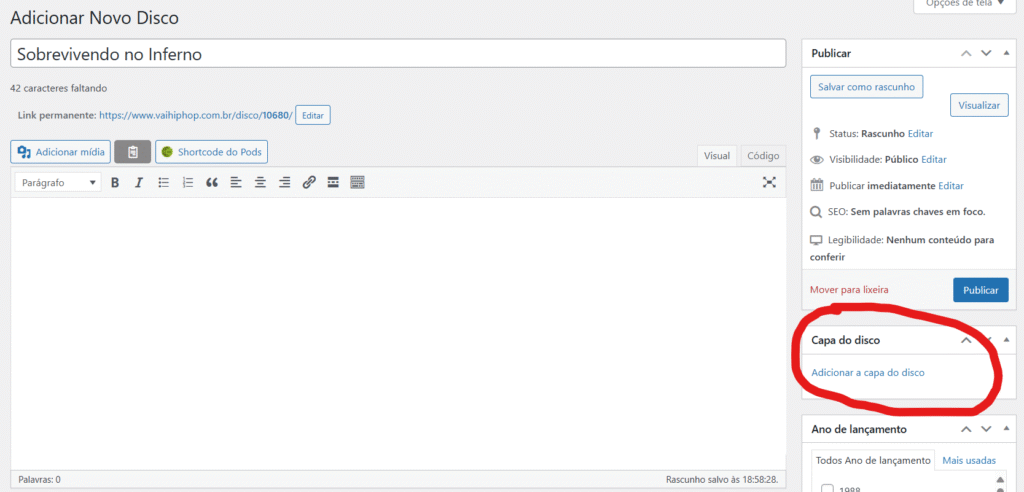This screenshot has height=492, width=1024.
Task: Click the insert/edit link icon
Action: click(309, 183)
